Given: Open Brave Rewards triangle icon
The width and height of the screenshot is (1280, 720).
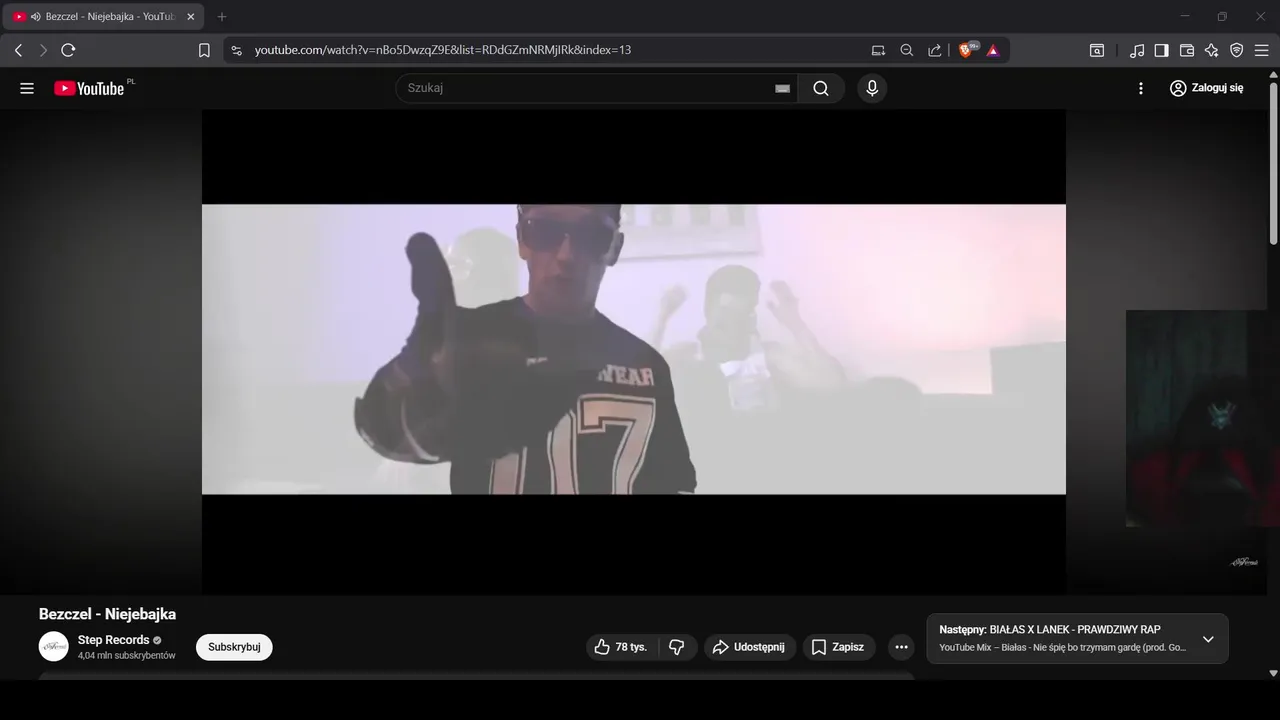Looking at the screenshot, I should pos(993,50).
